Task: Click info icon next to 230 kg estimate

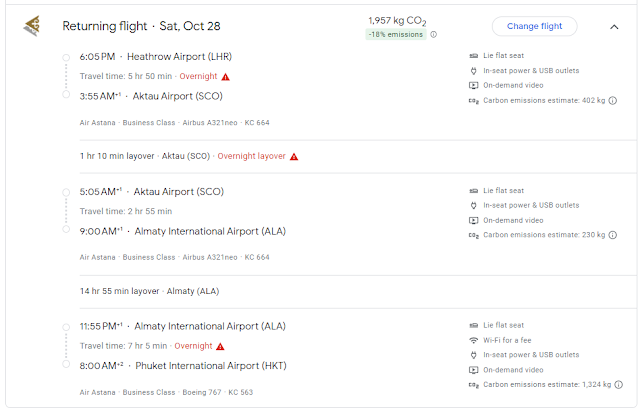Action: 612,235
